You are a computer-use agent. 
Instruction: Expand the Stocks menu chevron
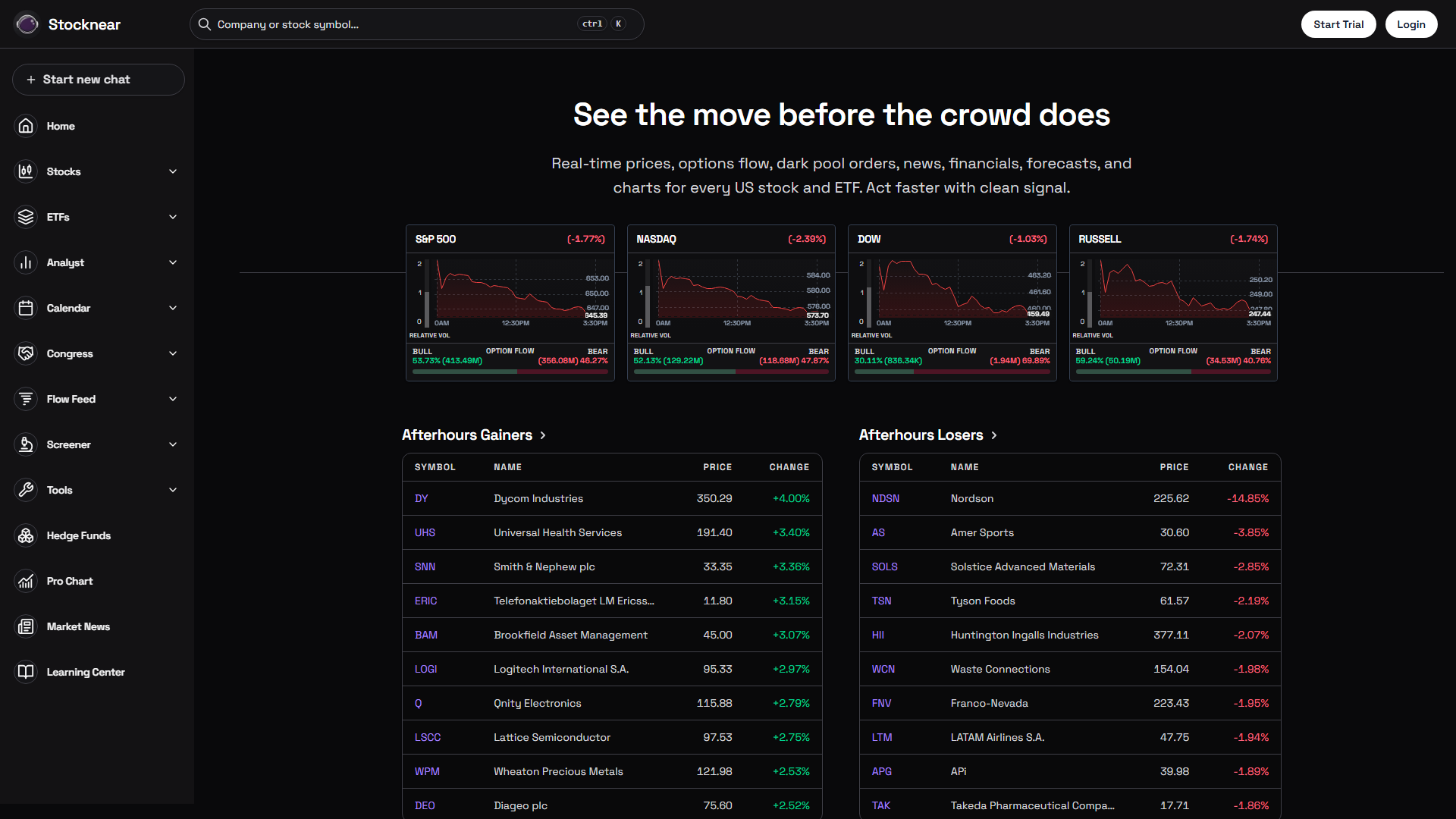173,171
